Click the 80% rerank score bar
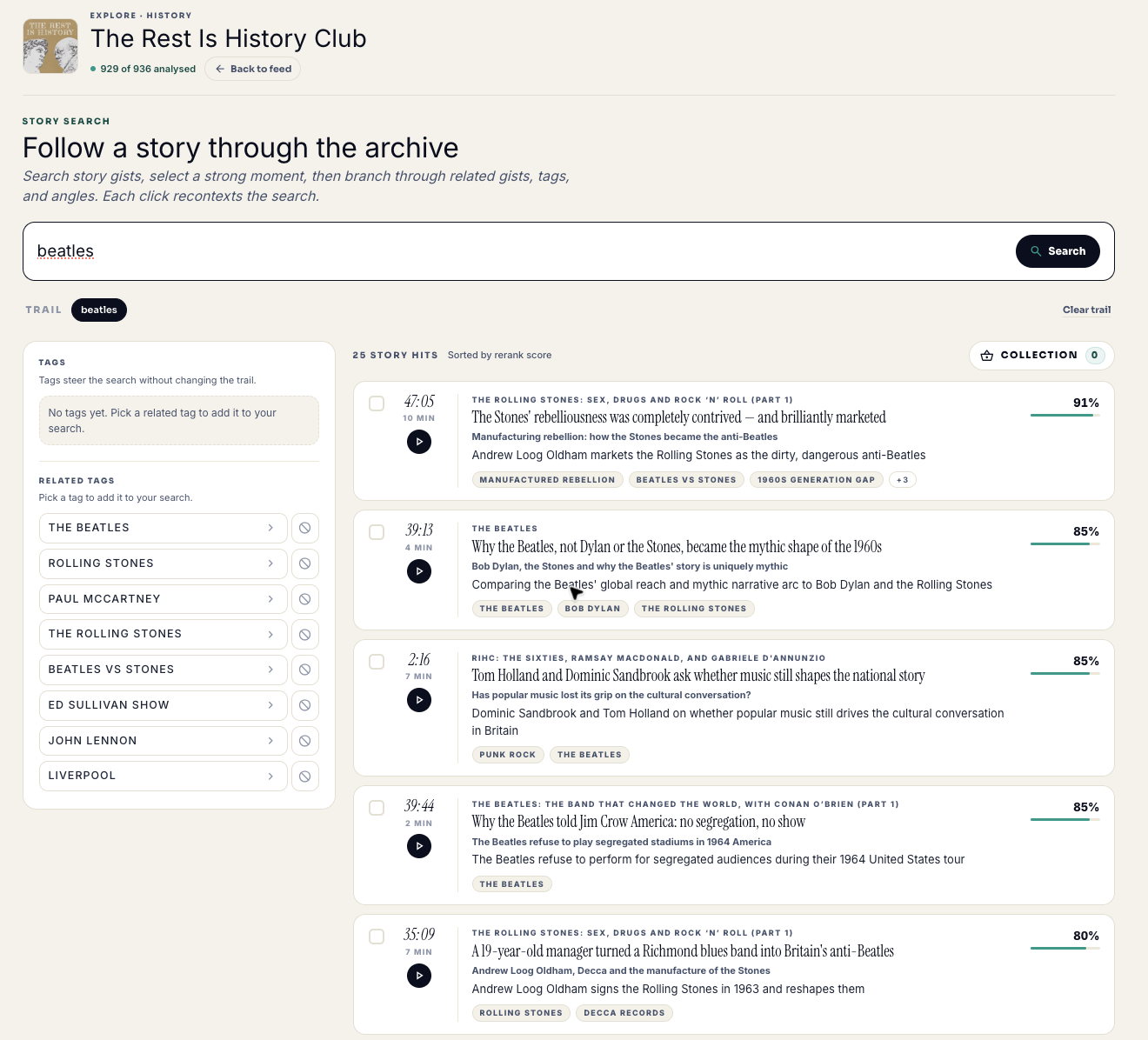The image size is (1148, 1040). pyautogui.click(x=1065, y=949)
